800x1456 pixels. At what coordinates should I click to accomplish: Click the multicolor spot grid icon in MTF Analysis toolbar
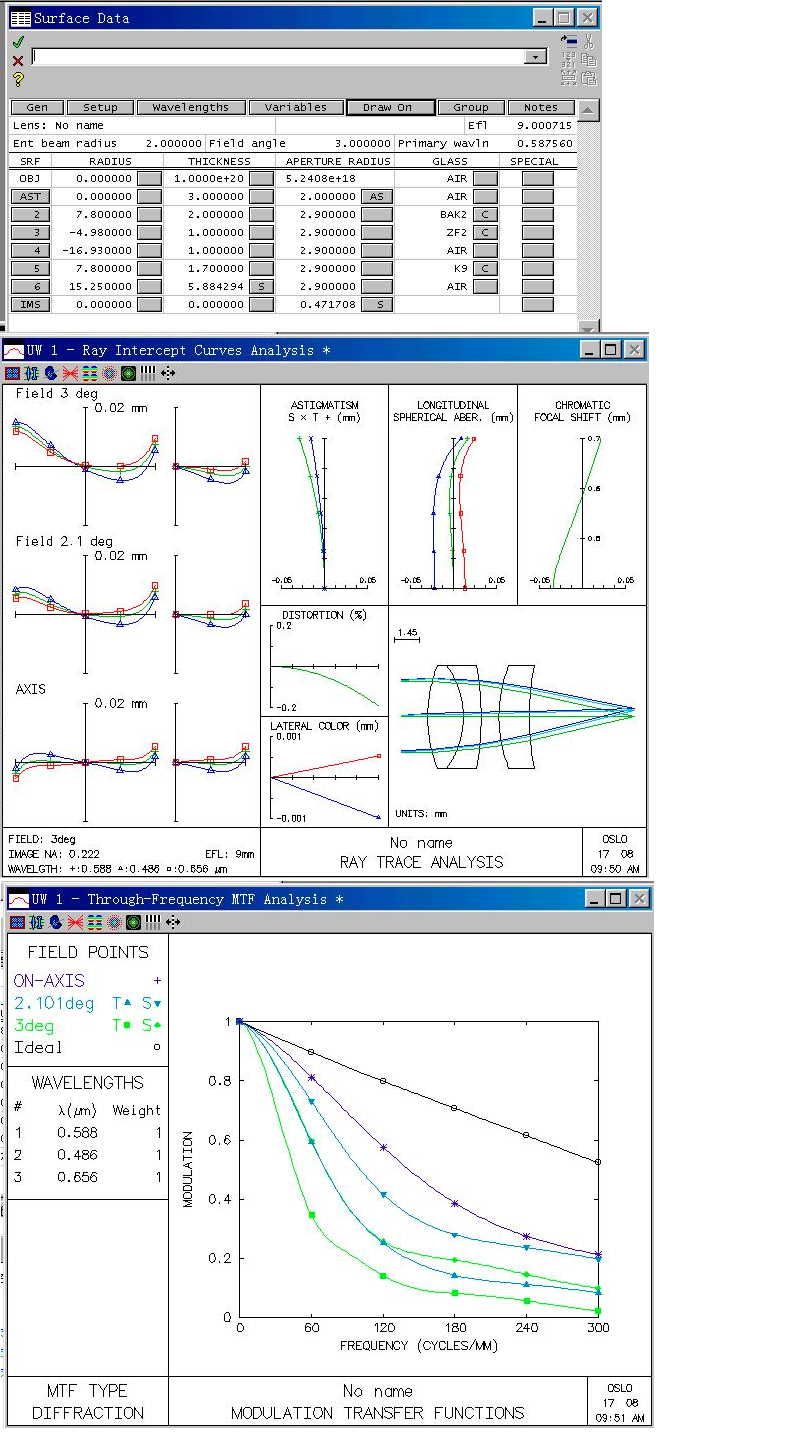[94, 922]
